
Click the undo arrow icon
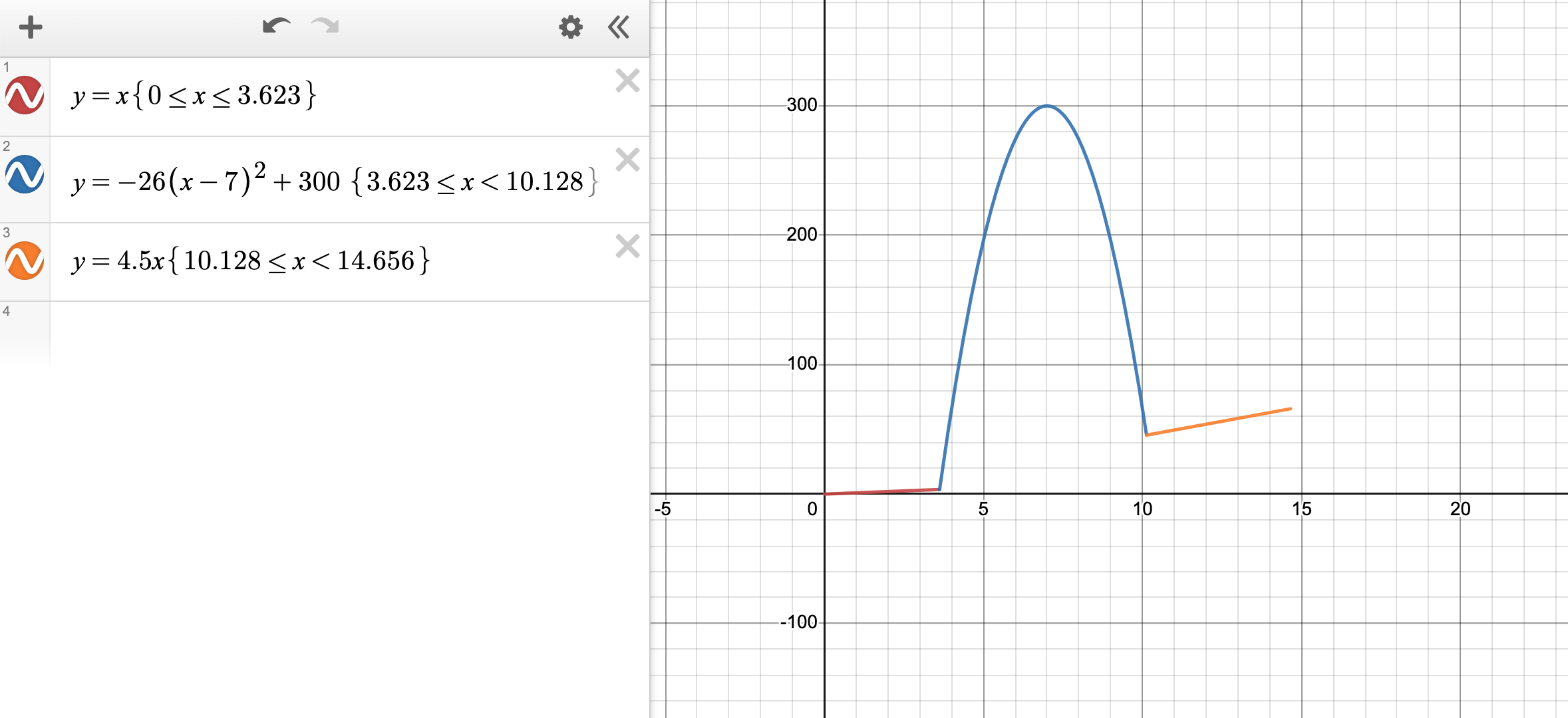pyautogui.click(x=277, y=27)
